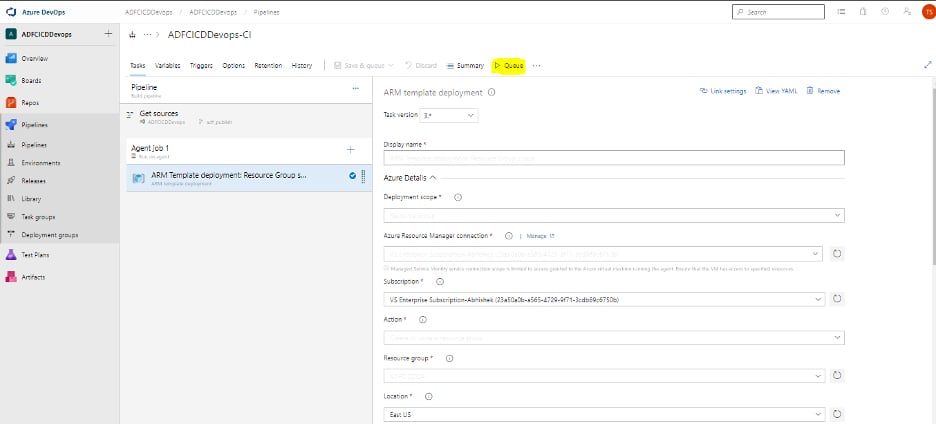Open the Action dropdown
The width and height of the screenshot is (936, 424).
point(614,337)
